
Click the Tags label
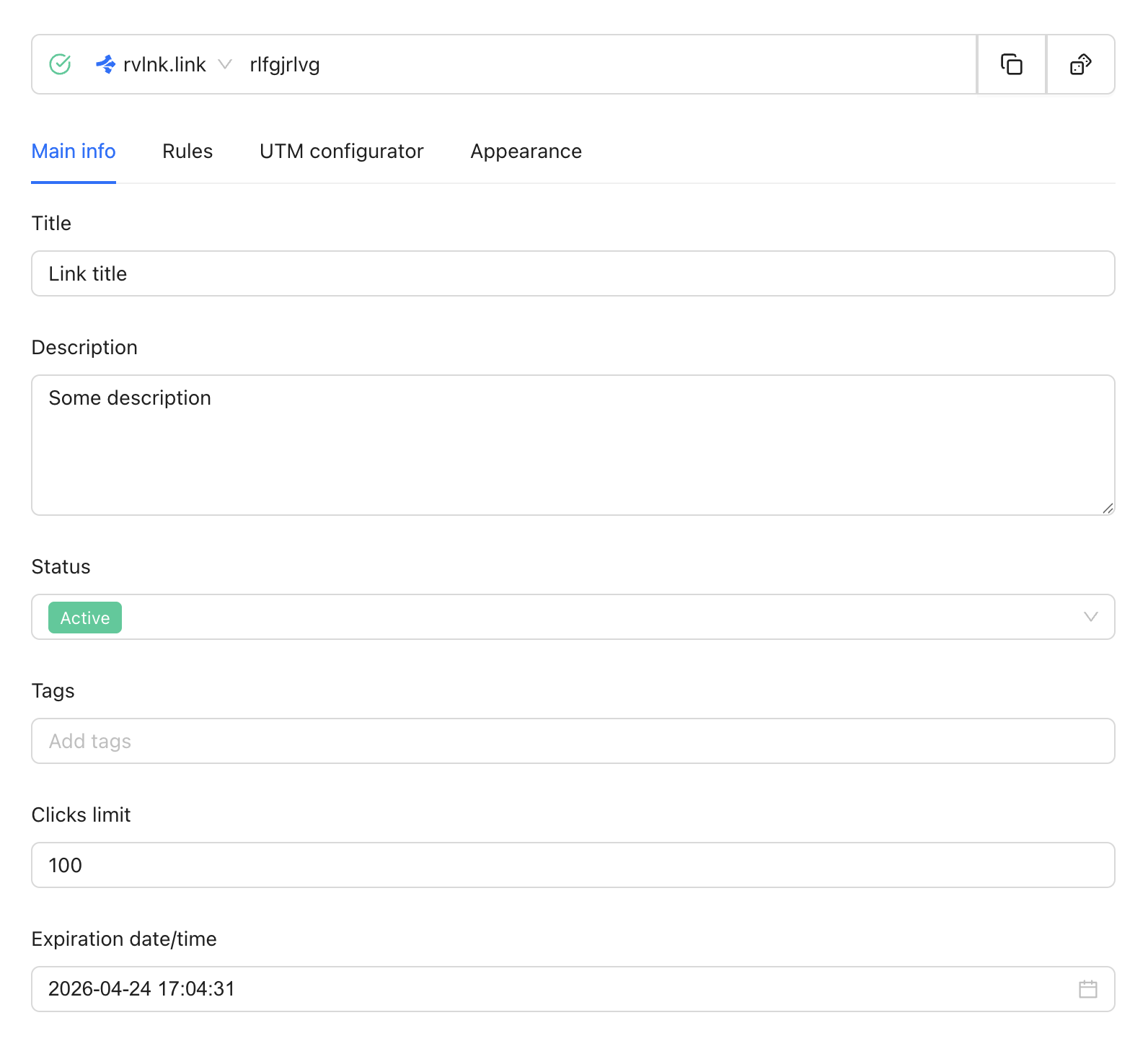[53, 691]
